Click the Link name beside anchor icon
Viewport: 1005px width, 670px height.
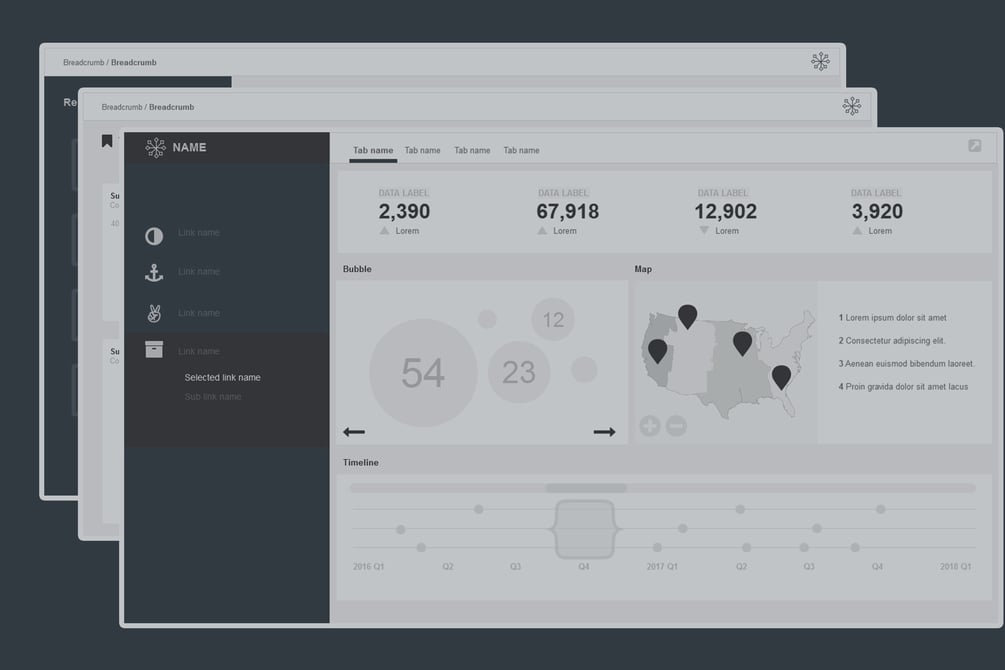click(x=199, y=272)
